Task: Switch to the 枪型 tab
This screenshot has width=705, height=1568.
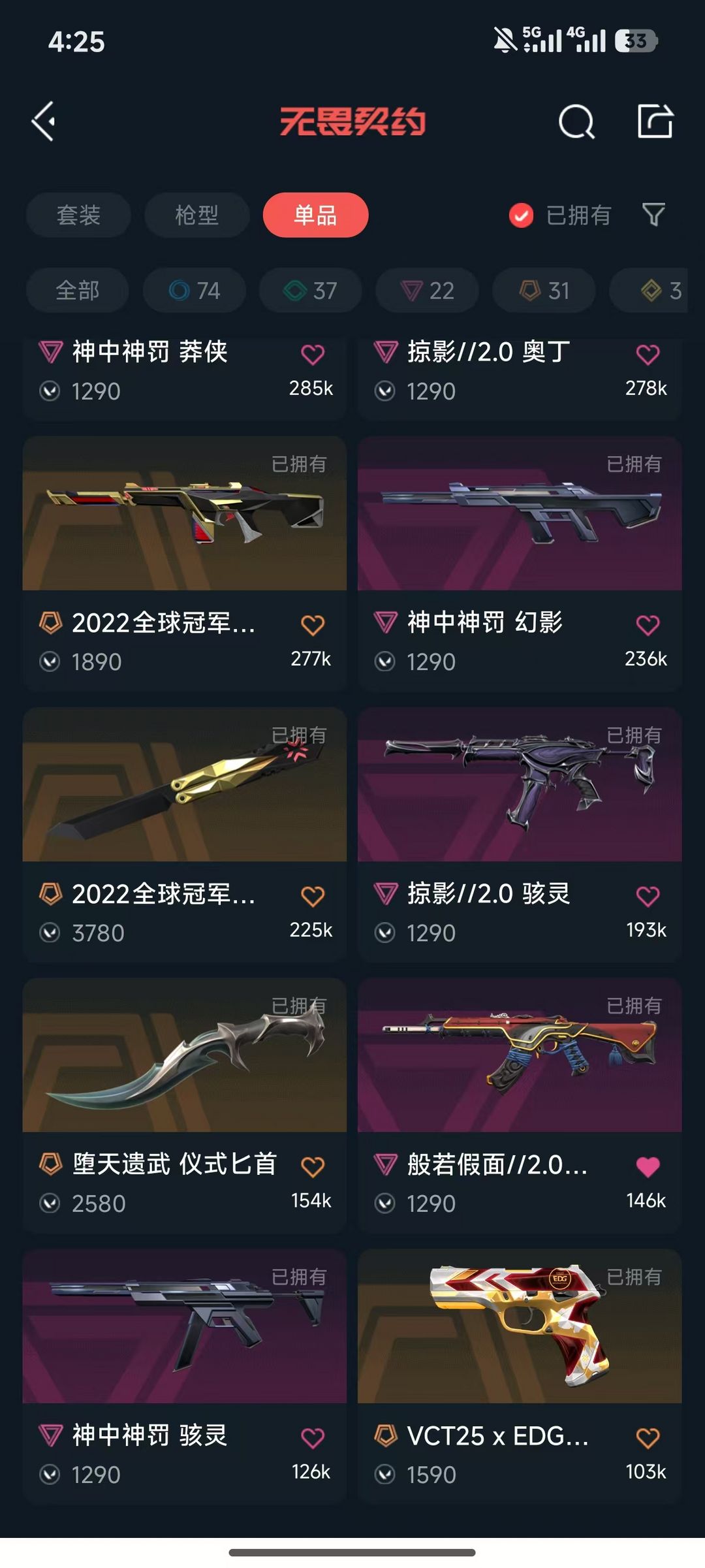Action: pyautogui.click(x=196, y=215)
